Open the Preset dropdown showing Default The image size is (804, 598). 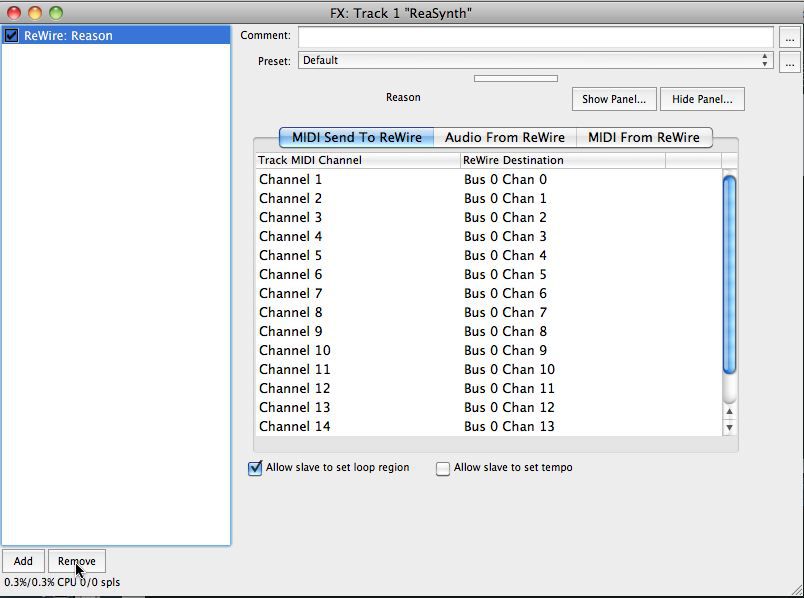535,61
